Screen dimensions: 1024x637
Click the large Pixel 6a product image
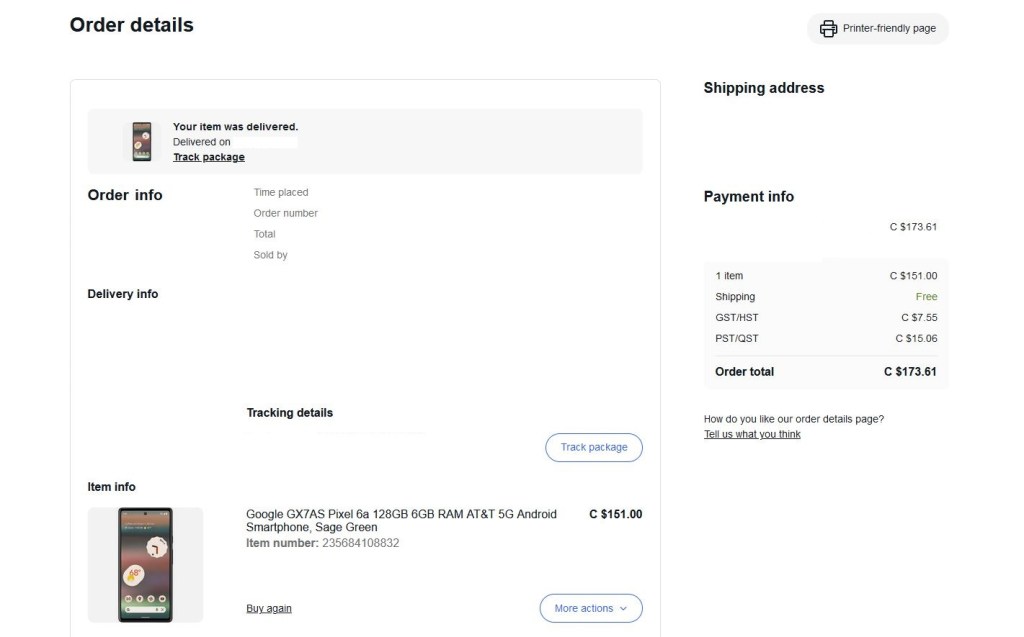point(145,564)
